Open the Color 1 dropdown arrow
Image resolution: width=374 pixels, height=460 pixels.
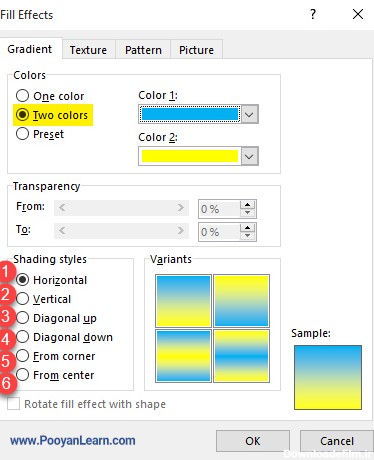pos(249,114)
